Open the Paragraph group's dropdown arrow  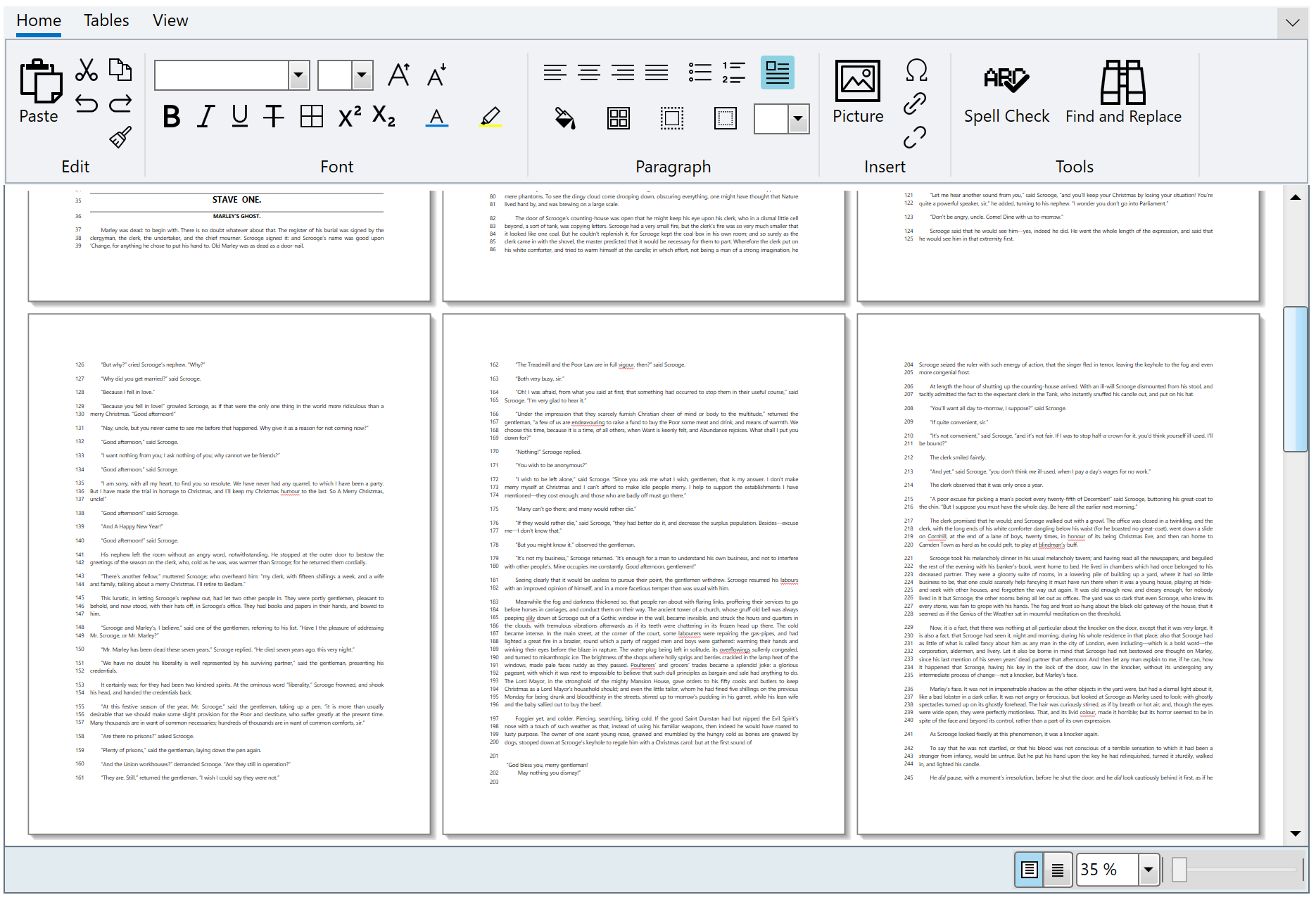point(798,119)
